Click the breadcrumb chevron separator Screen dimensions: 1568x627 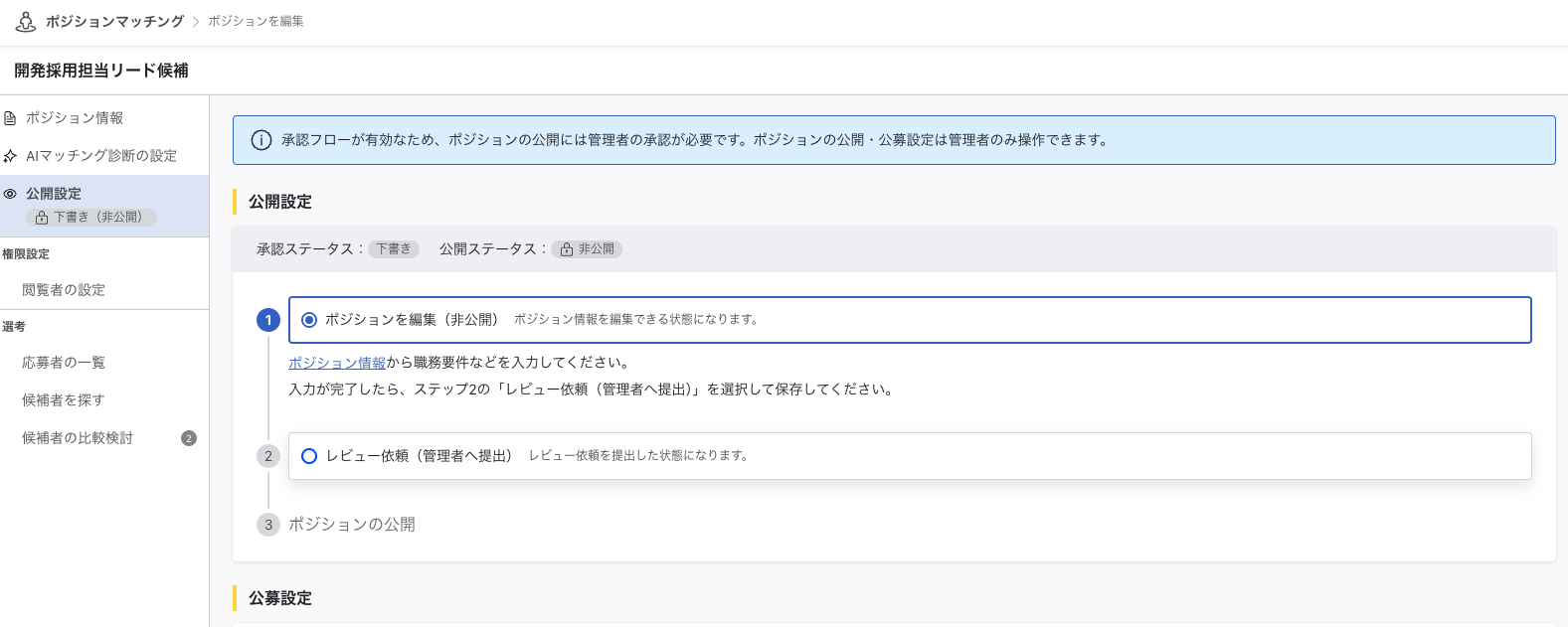point(196,22)
